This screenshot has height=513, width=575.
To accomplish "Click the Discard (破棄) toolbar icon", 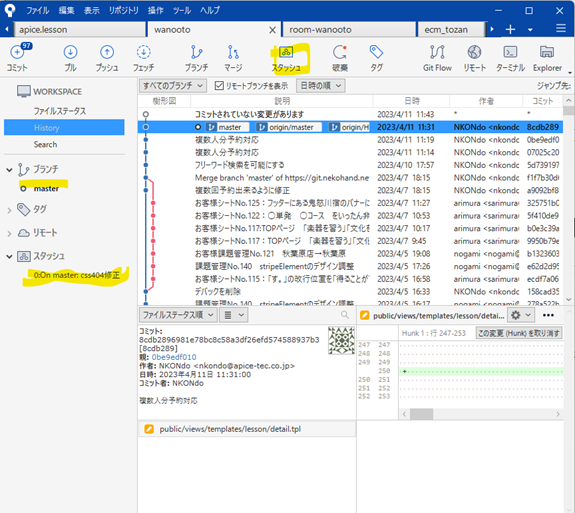I will click(x=340, y=58).
